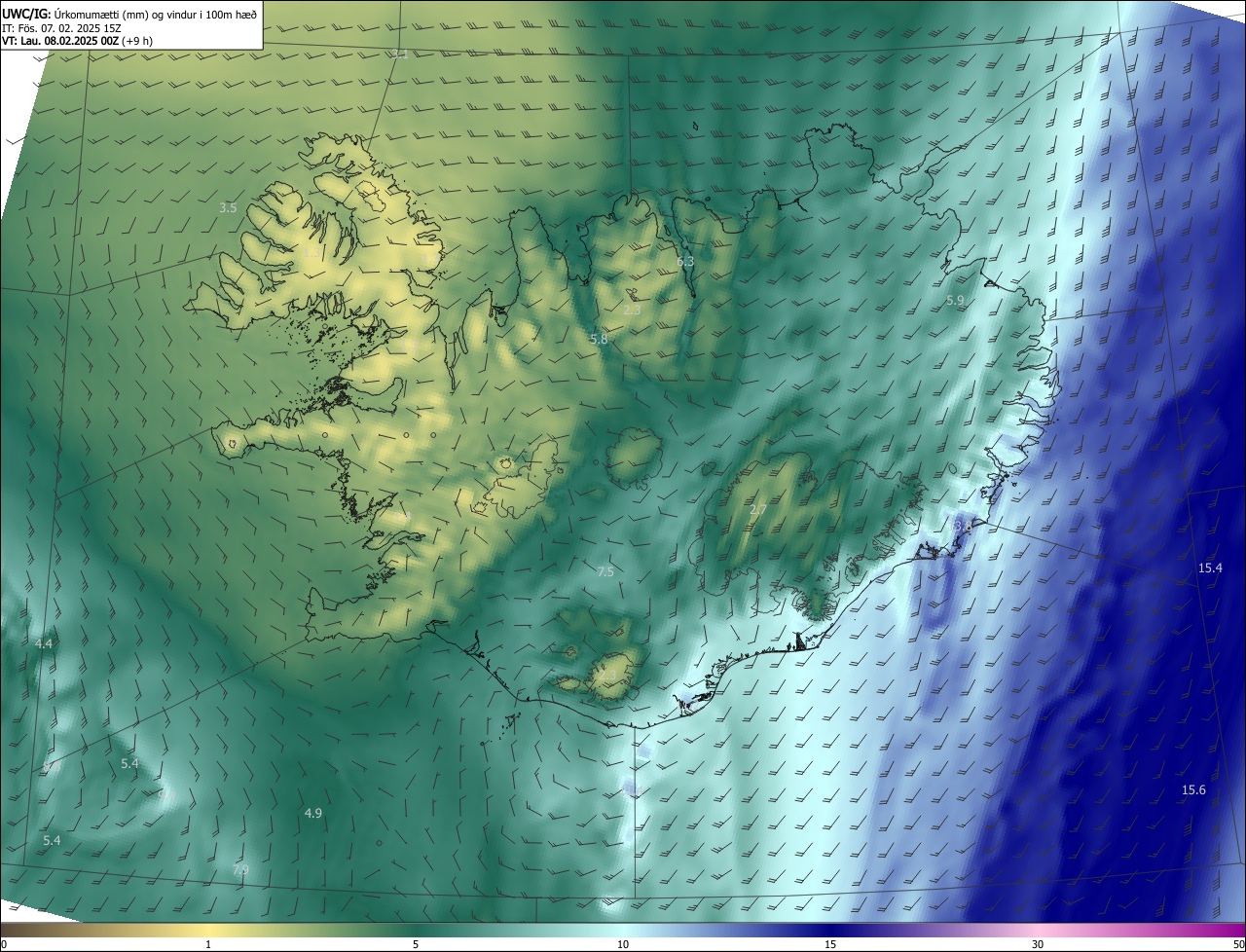Click the 15.6 value label on the map
The image size is (1246, 952).
coord(1193,789)
